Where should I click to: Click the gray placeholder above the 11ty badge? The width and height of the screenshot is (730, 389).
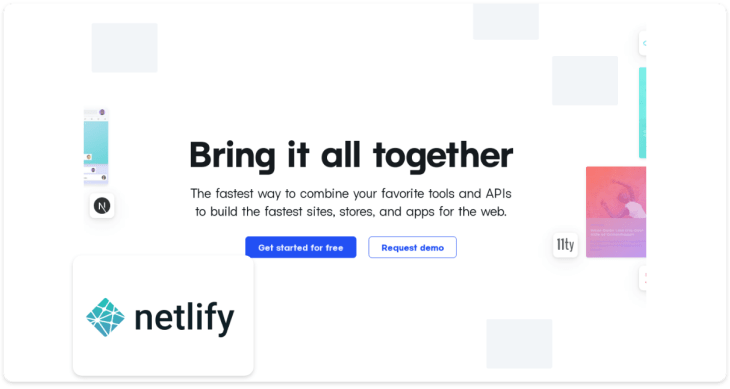[x=585, y=80]
